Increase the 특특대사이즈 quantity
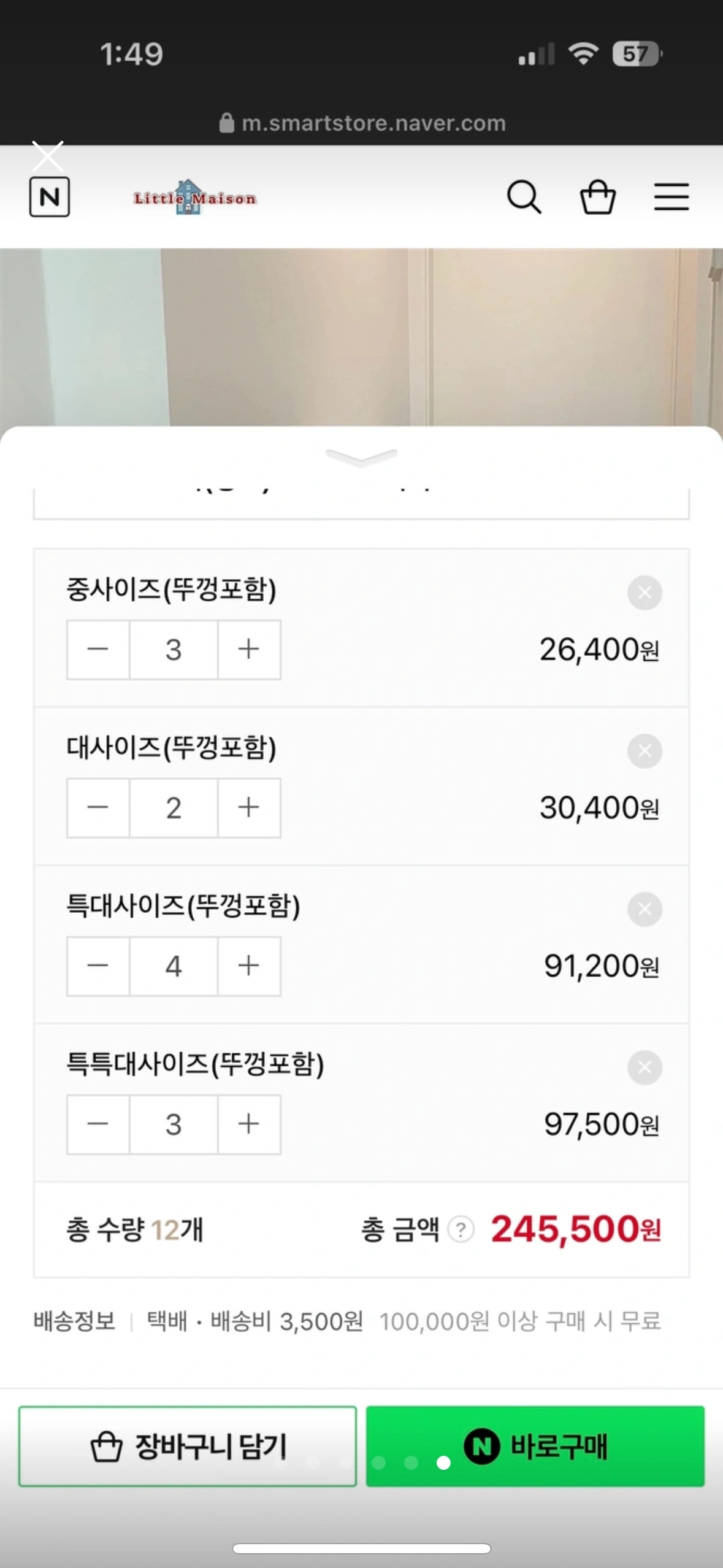Viewport: 723px width, 1568px height. pos(249,1124)
